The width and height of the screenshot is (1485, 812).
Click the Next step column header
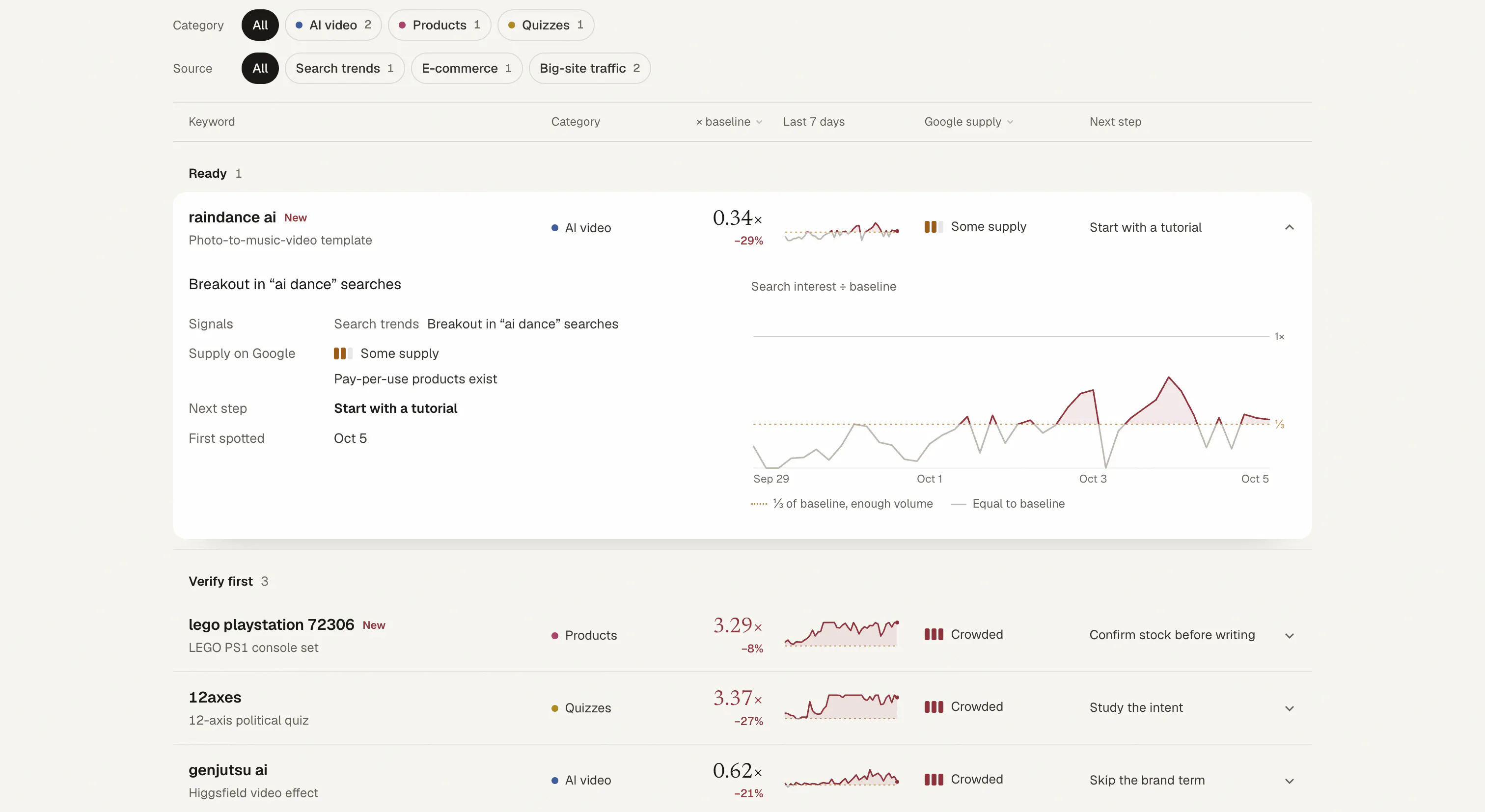(1115, 122)
